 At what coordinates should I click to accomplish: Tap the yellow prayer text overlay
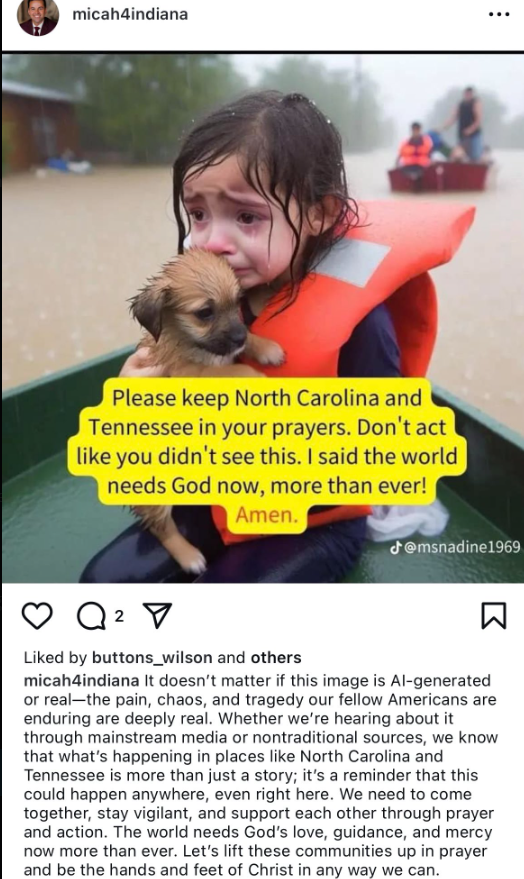coord(267,441)
